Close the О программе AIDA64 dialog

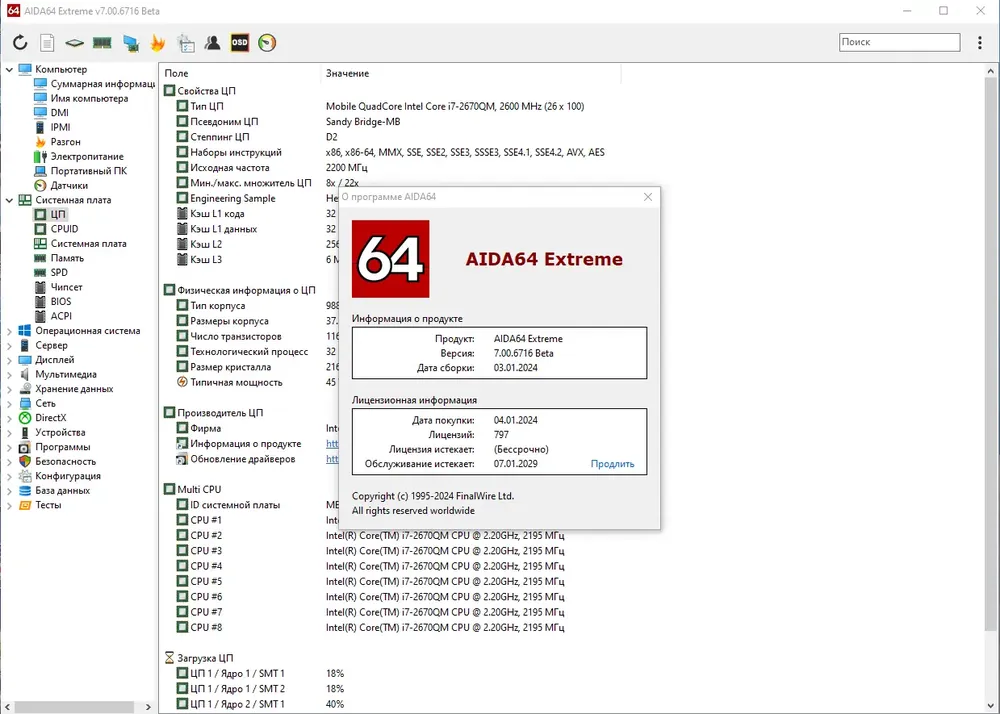648,197
